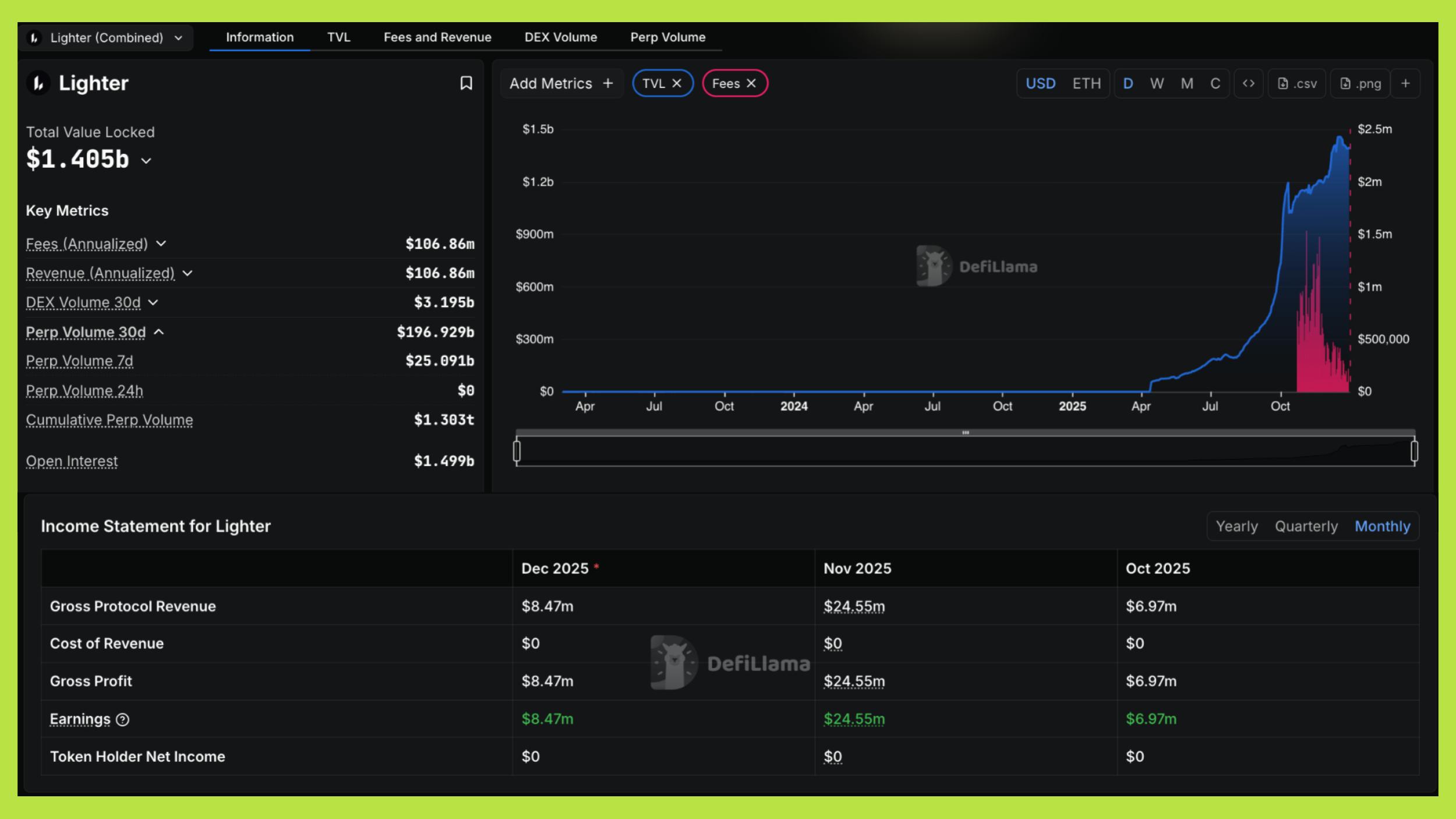Download chart as .png image
The width and height of the screenshot is (1456, 819).
point(1360,83)
